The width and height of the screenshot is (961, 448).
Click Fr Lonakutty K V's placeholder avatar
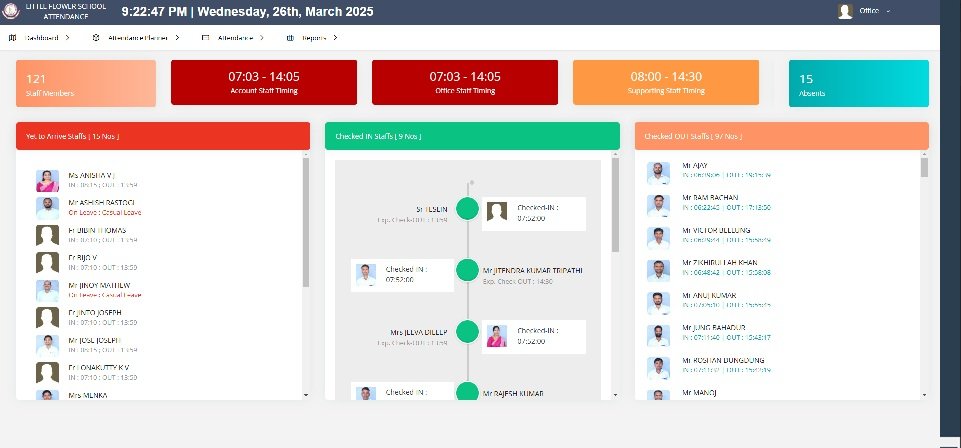point(47,373)
